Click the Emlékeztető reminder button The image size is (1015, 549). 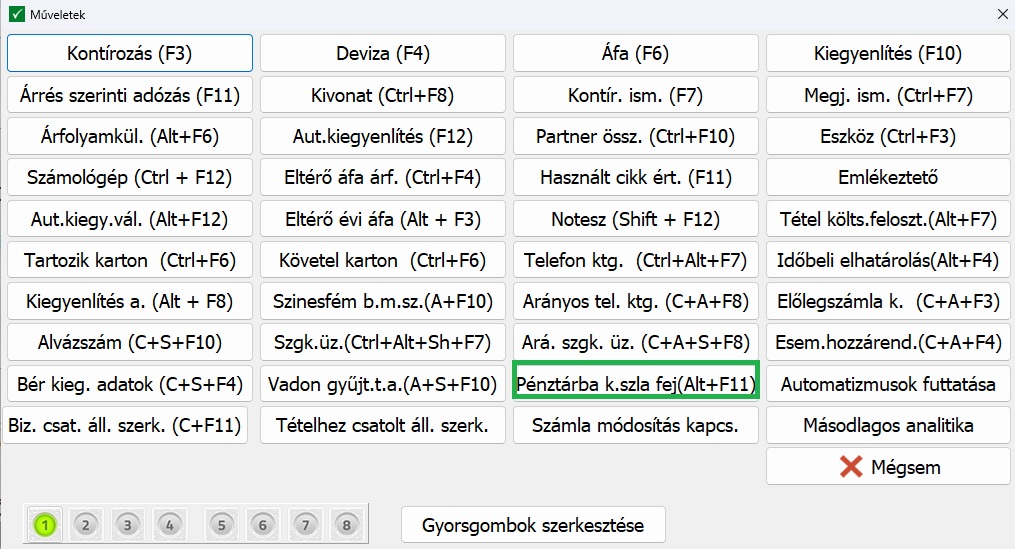coord(889,178)
